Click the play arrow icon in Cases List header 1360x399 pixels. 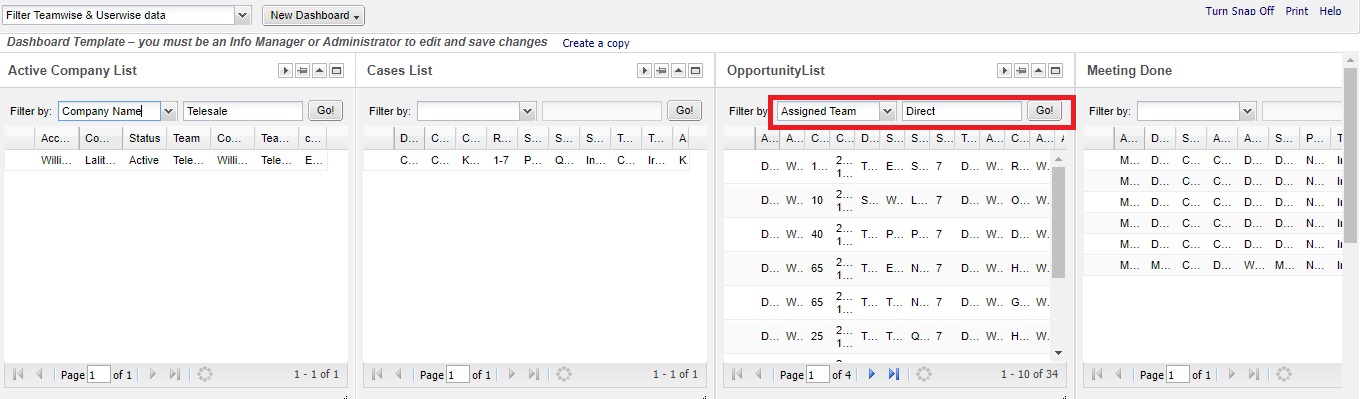click(x=645, y=71)
